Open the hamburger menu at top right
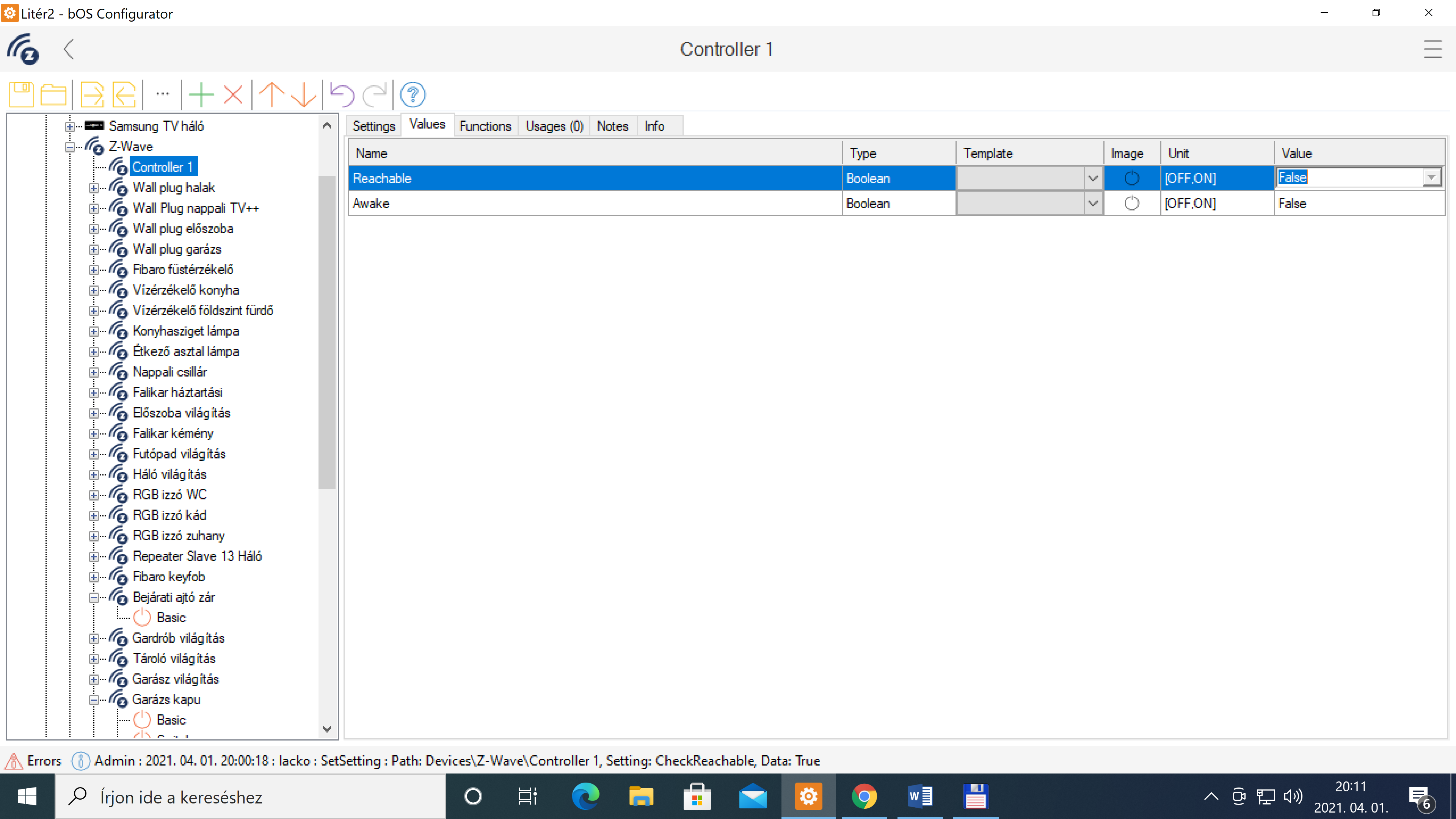This screenshot has width=1456, height=819. coord(1432,49)
